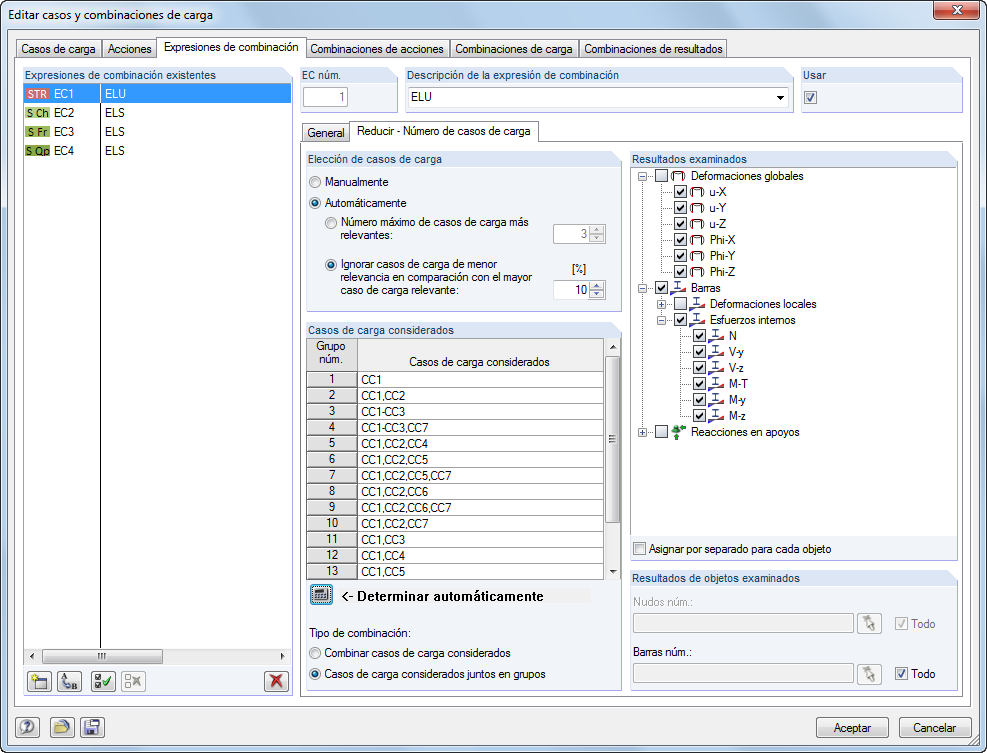Toggle Asignar por separado para cada objeto
The width and height of the screenshot is (987, 753).
coord(640,549)
